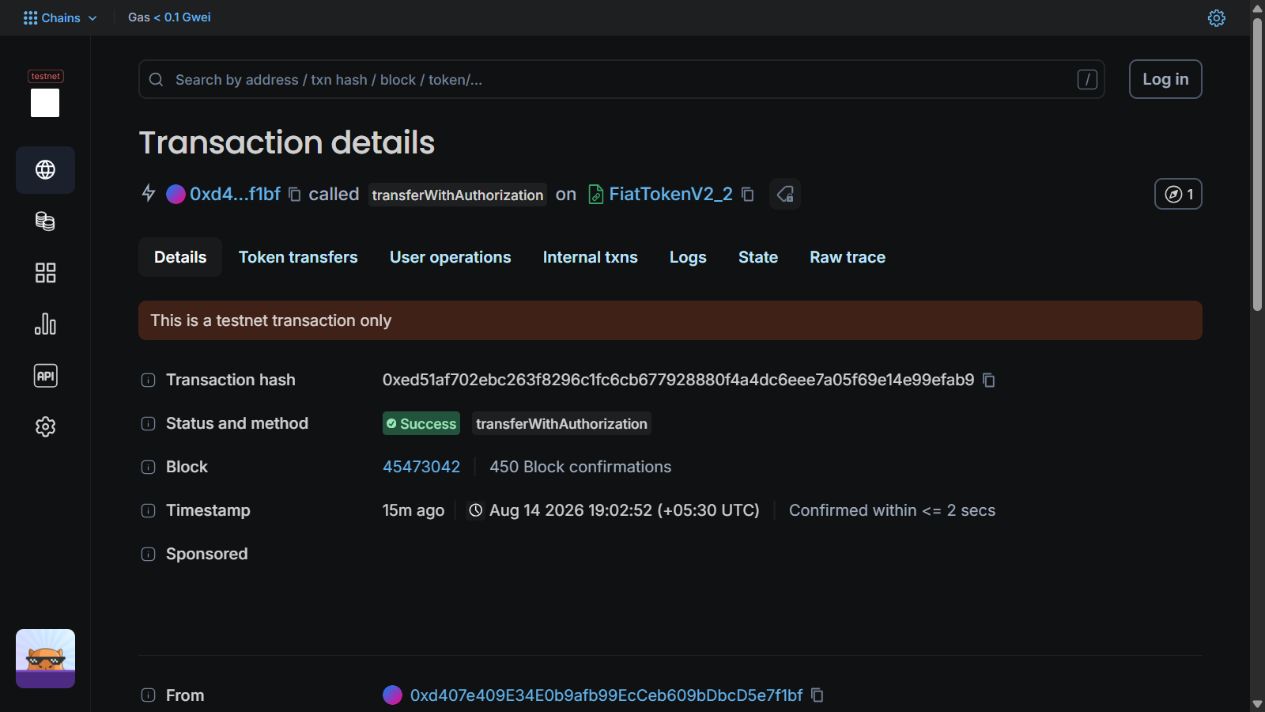Copy the From address at bottom
1265x712 pixels.
pyautogui.click(x=817, y=695)
